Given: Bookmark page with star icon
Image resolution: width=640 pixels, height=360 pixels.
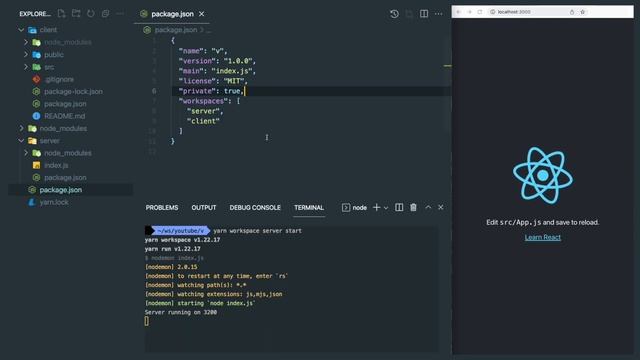Looking at the screenshot, I should pyautogui.click(x=583, y=12).
